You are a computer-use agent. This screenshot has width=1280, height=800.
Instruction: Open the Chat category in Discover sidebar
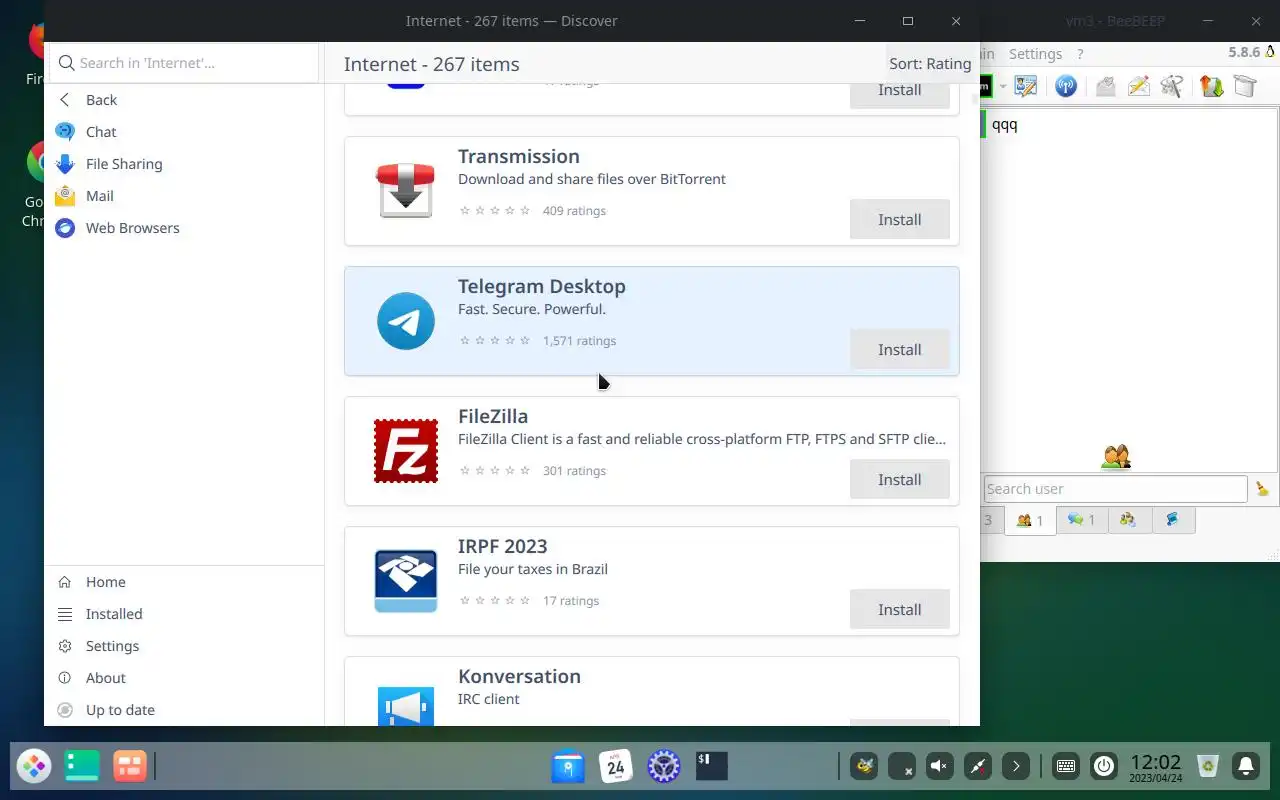point(184,132)
